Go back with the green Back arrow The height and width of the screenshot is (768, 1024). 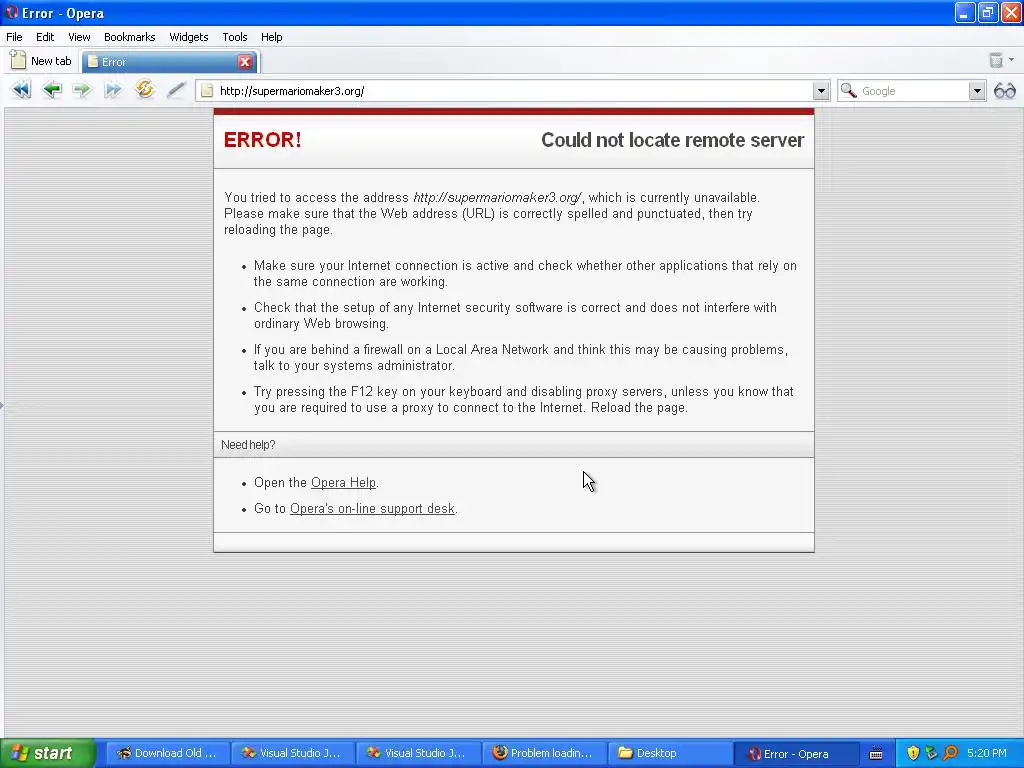[52, 89]
